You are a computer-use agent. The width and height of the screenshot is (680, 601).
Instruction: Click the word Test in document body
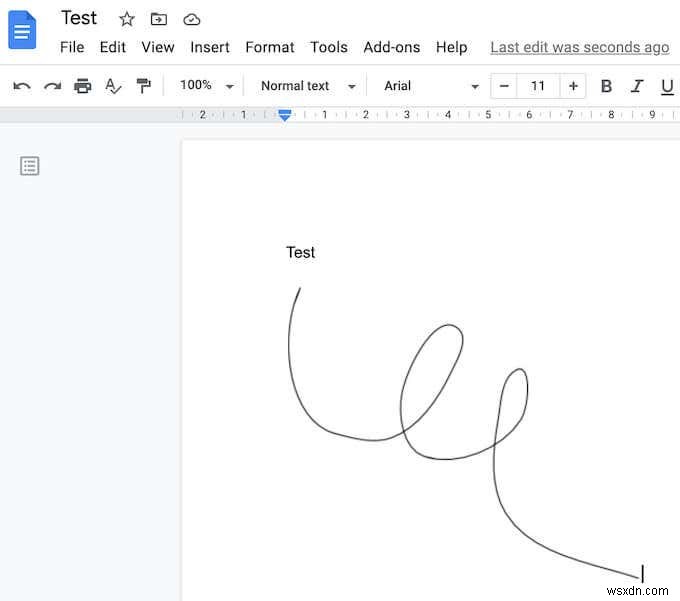[x=301, y=252]
